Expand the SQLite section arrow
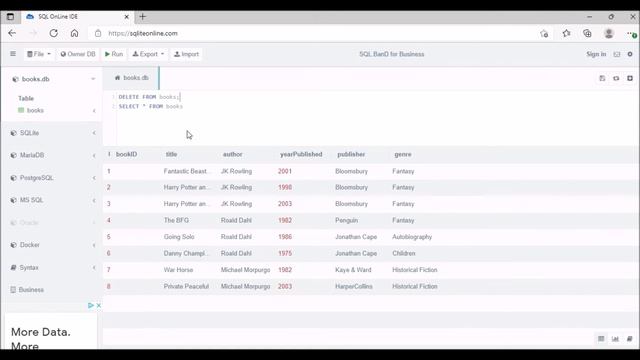Screen dimensions: 640x360 pos(94,133)
